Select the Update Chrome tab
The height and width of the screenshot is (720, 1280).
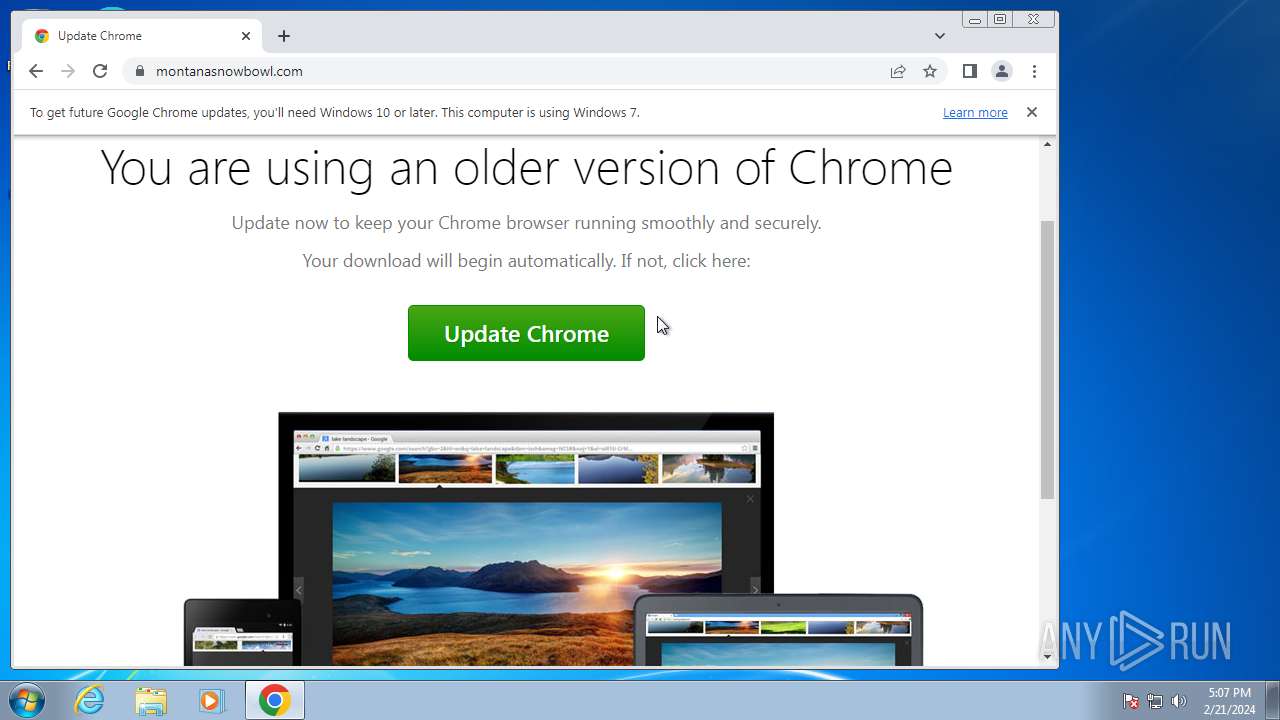coord(142,36)
